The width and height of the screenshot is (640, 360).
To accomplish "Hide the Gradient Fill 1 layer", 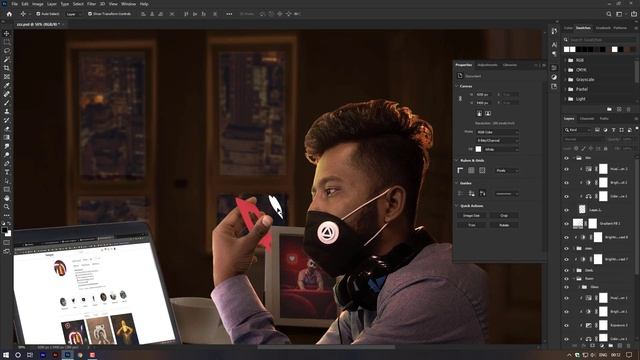I will (x=566, y=224).
